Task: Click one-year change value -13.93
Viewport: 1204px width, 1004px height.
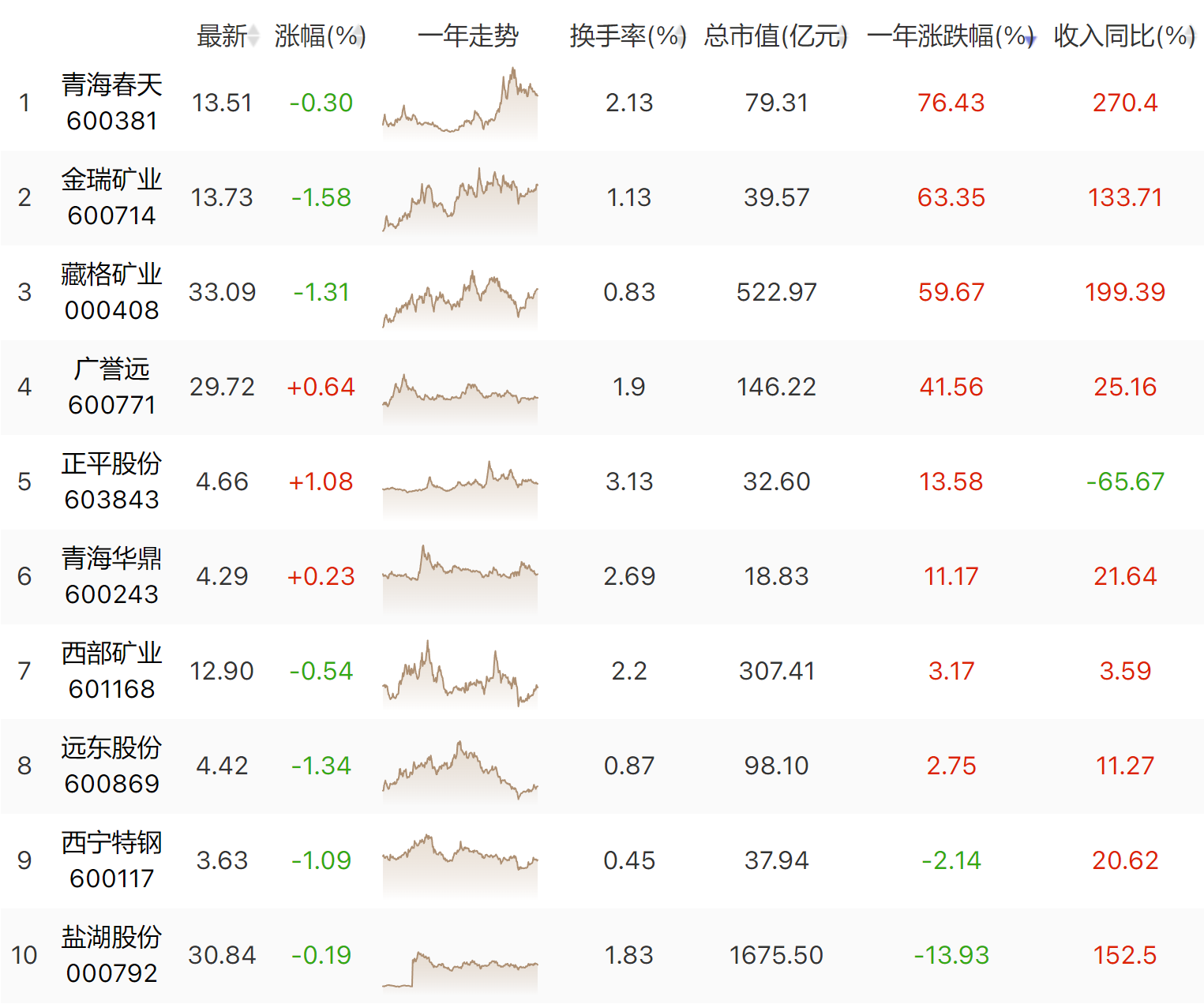Action: click(x=951, y=955)
